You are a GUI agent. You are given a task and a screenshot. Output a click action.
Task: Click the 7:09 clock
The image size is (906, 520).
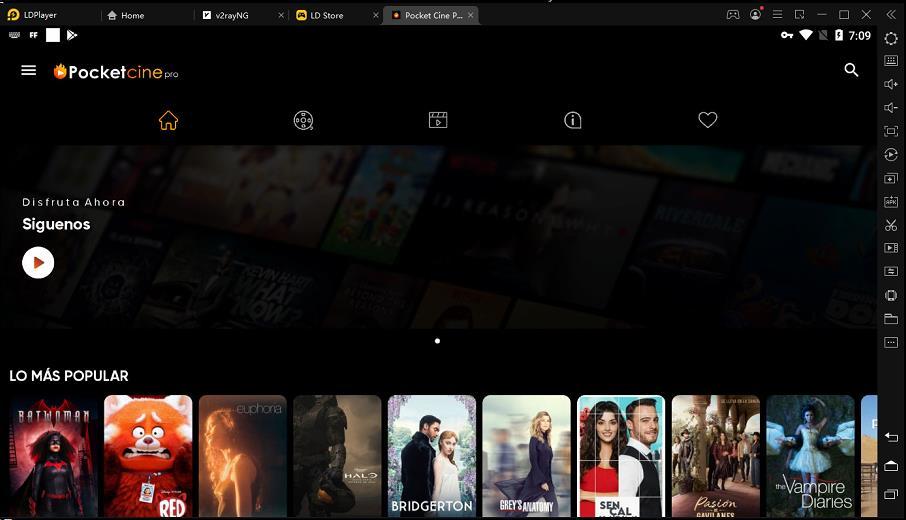coord(859,36)
